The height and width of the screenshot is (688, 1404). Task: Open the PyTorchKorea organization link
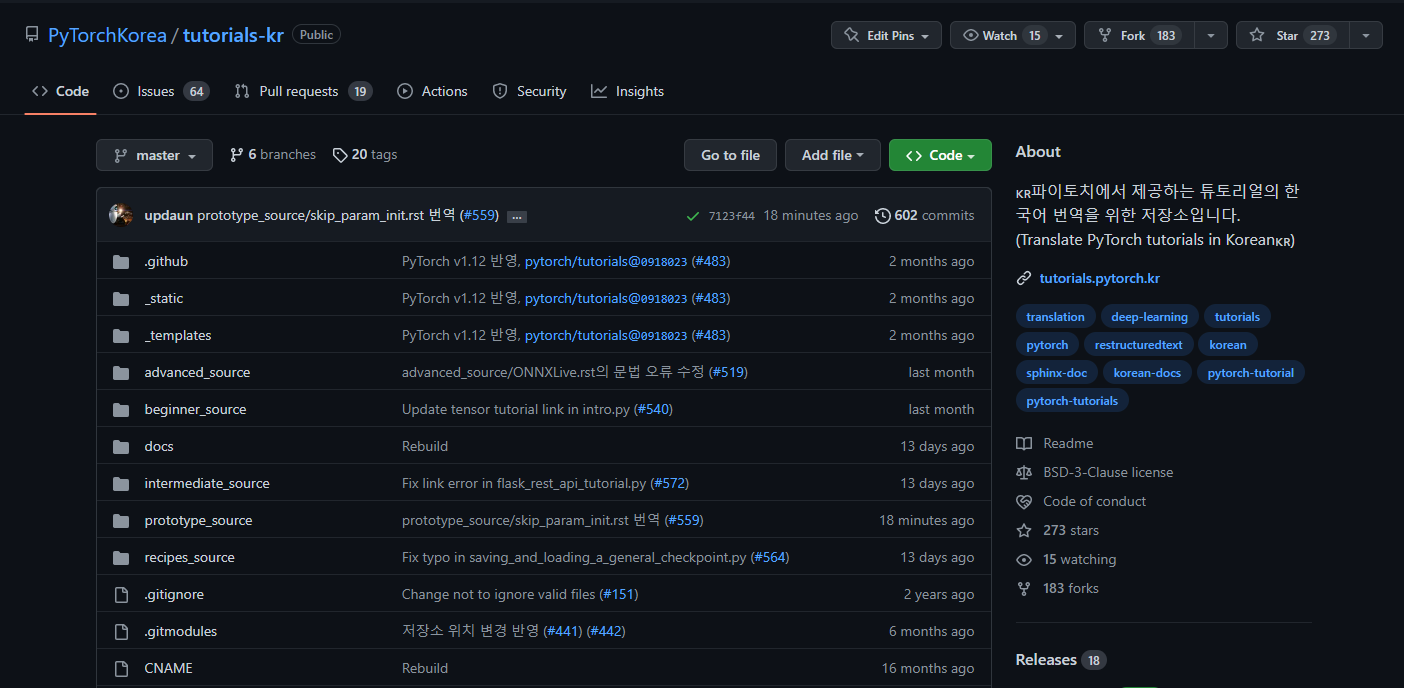pyautogui.click(x=107, y=35)
